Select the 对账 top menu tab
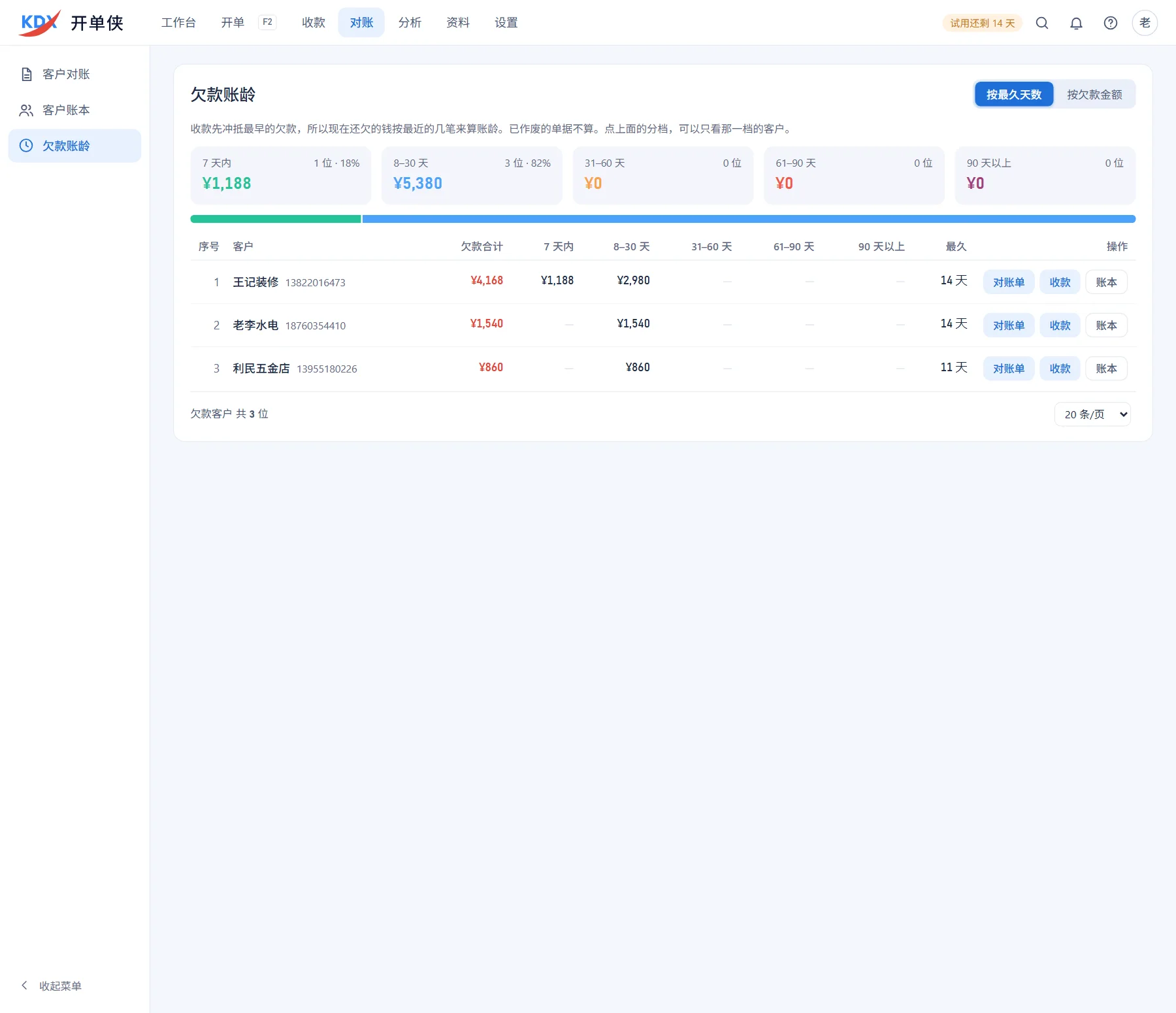1176x1013 pixels. pyautogui.click(x=361, y=23)
